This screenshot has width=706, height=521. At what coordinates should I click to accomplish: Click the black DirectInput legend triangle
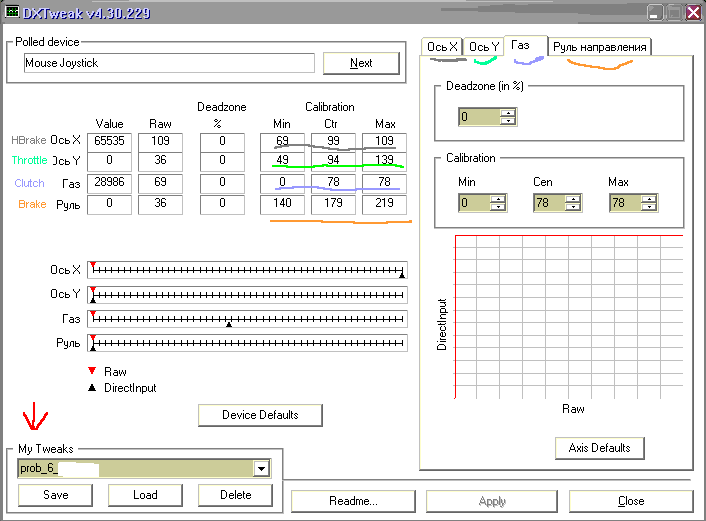click(x=92, y=388)
